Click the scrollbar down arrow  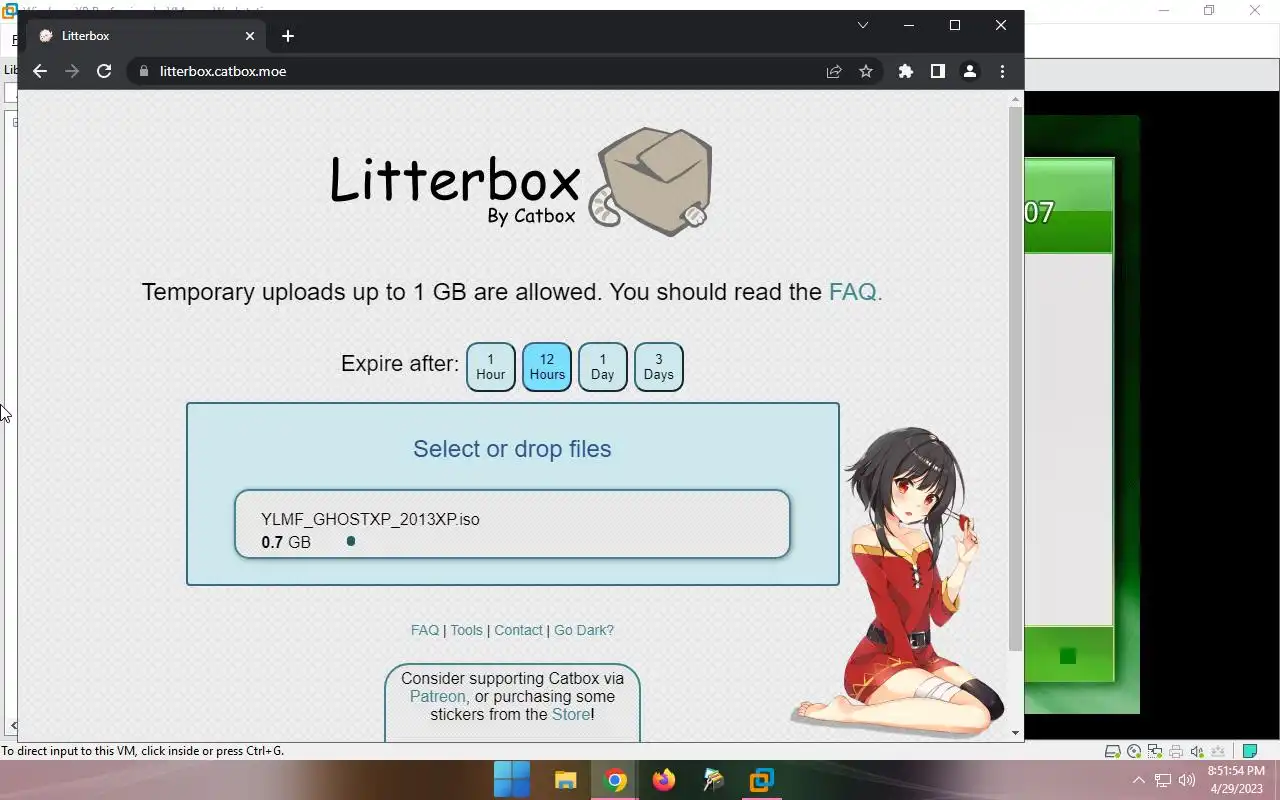pyautogui.click(x=1016, y=733)
